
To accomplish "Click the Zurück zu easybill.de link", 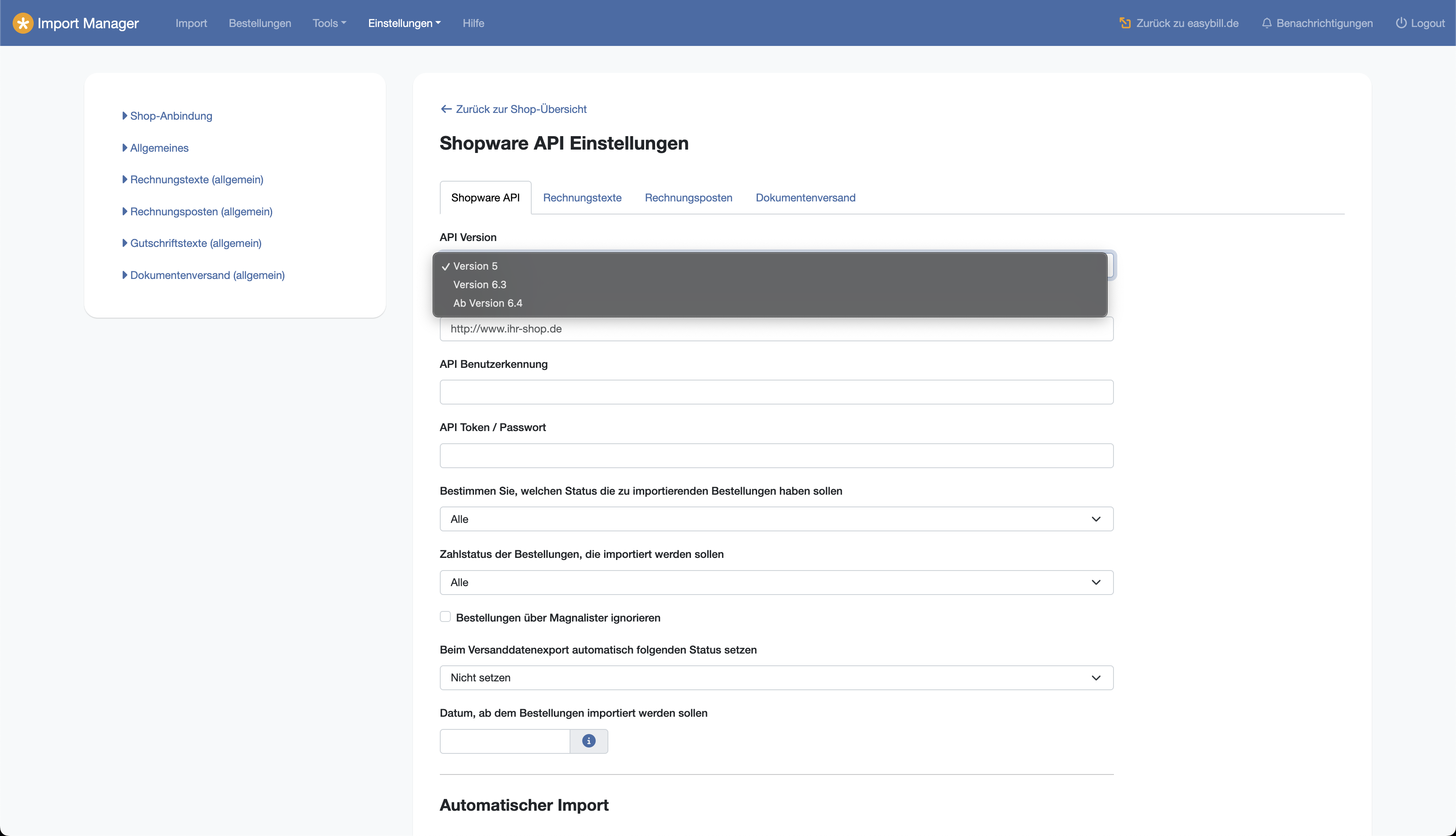I will pyautogui.click(x=1179, y=23).
